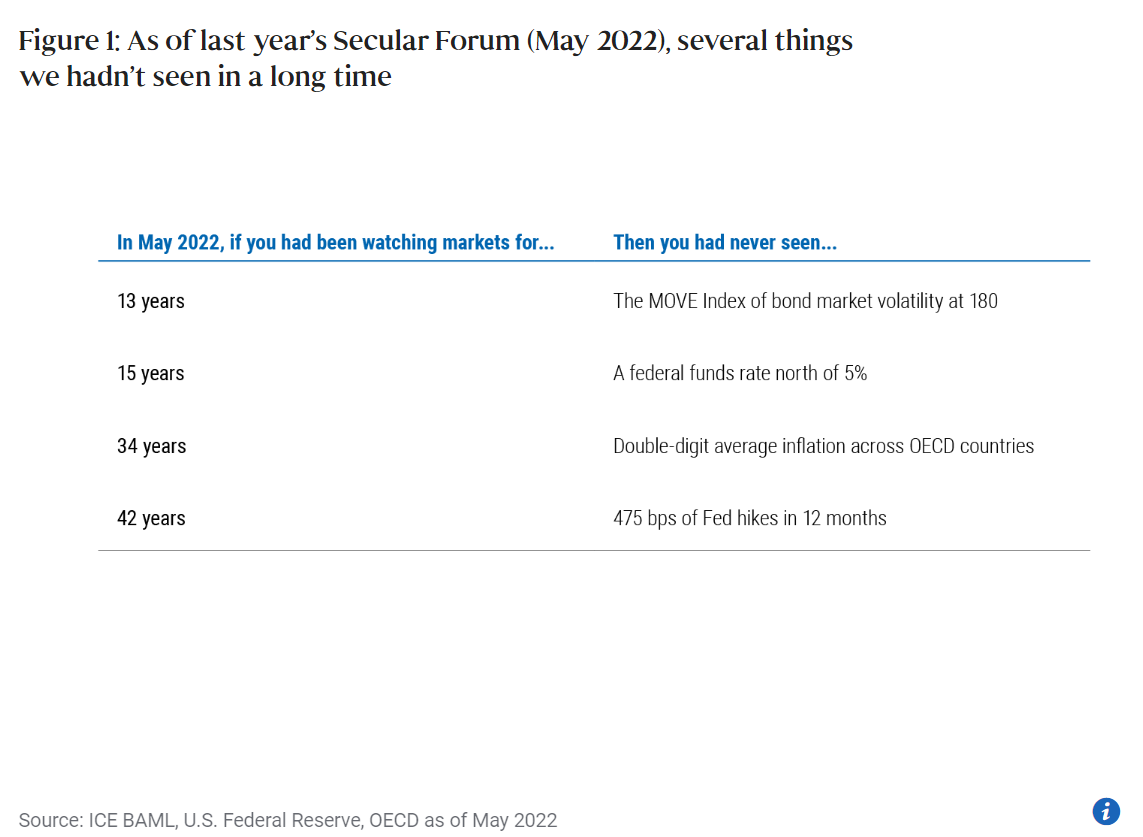The image size is (1143, 837).
Task: Select the "15 years" cell
Action: tap(151, 373)
